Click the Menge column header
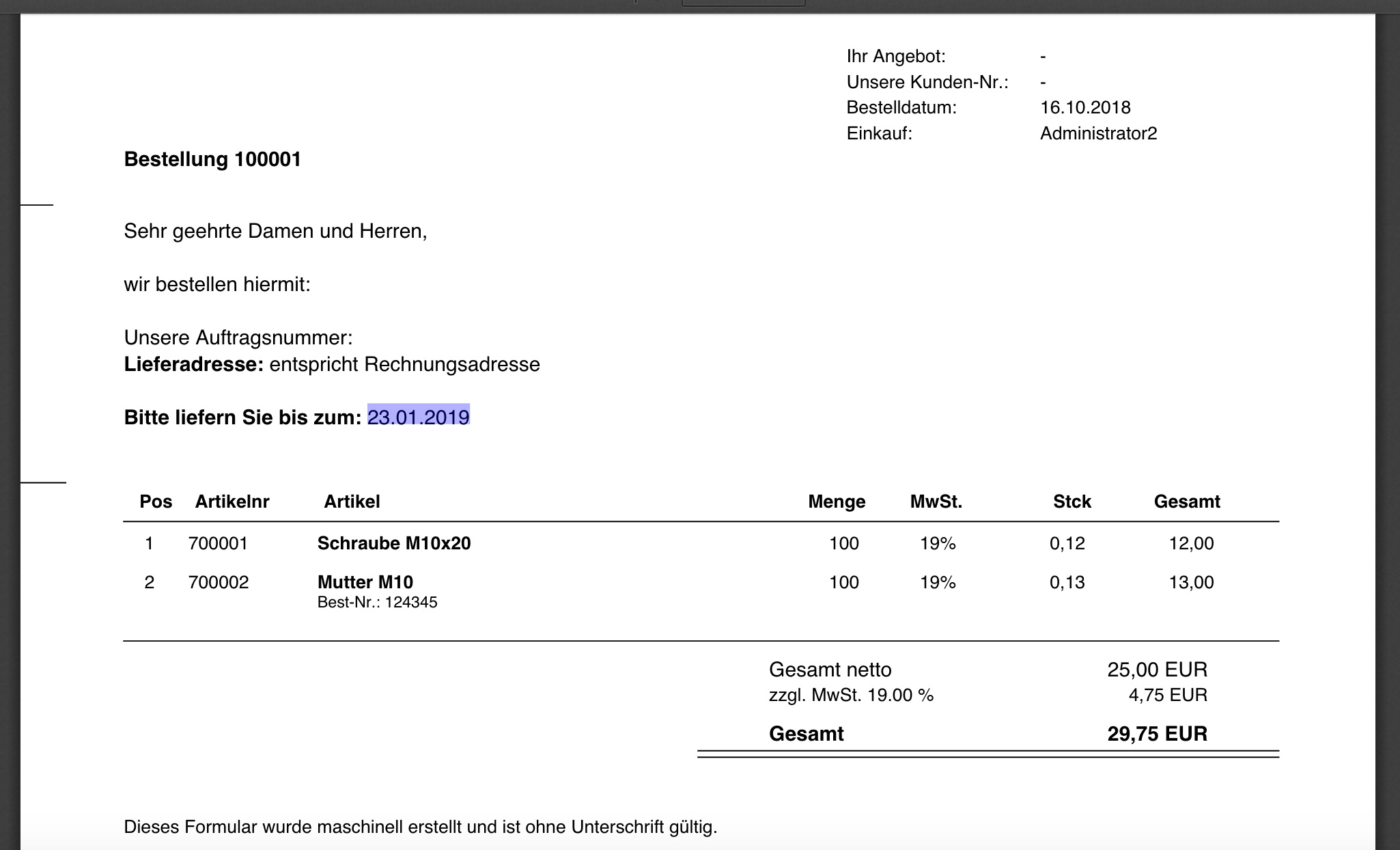Screen dimensions: 1400x850 [837, 502]
